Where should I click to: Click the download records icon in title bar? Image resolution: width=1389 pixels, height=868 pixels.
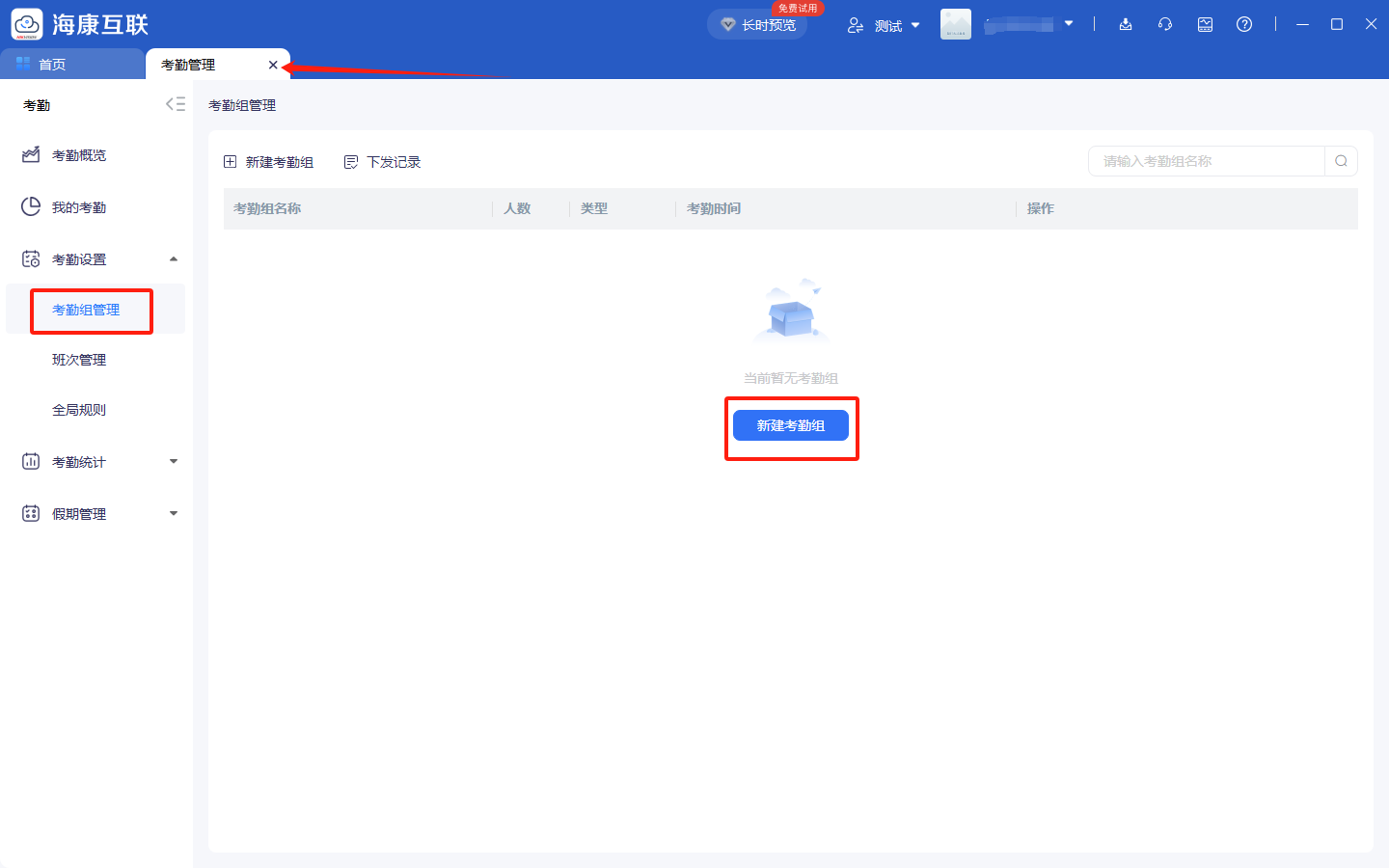(1126, 24)
